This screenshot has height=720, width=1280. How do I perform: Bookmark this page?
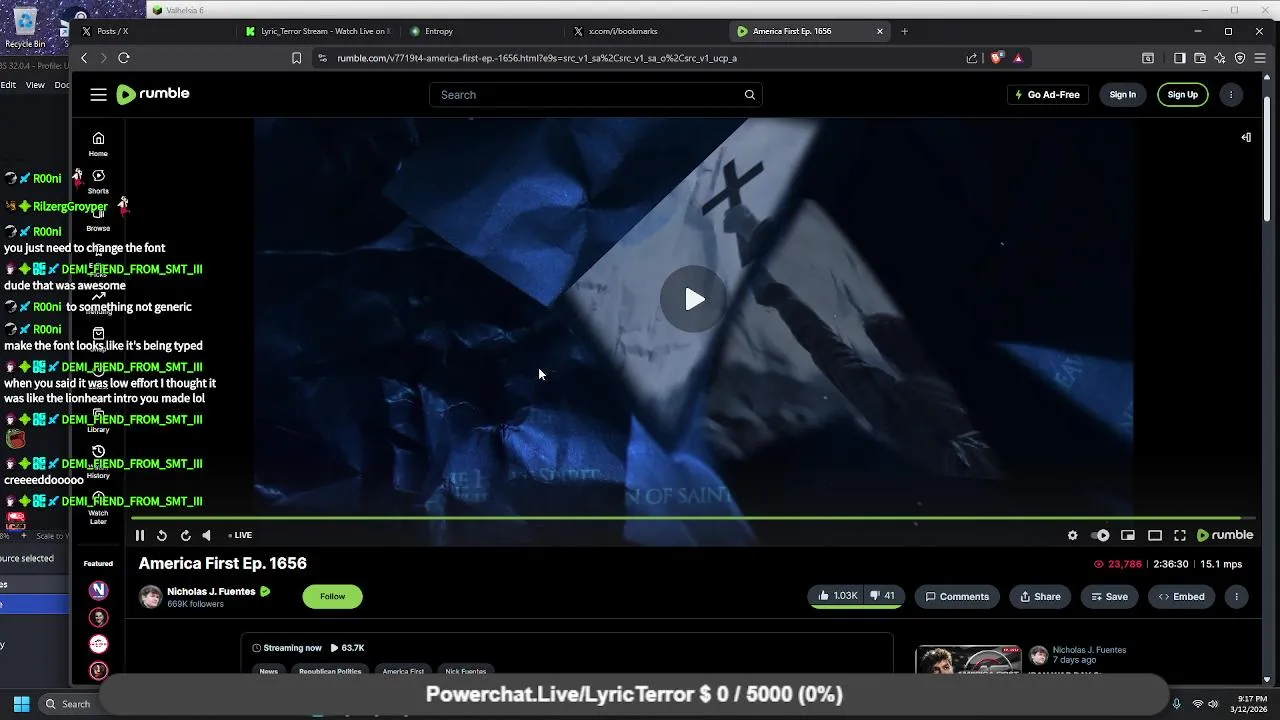point(296,58)
